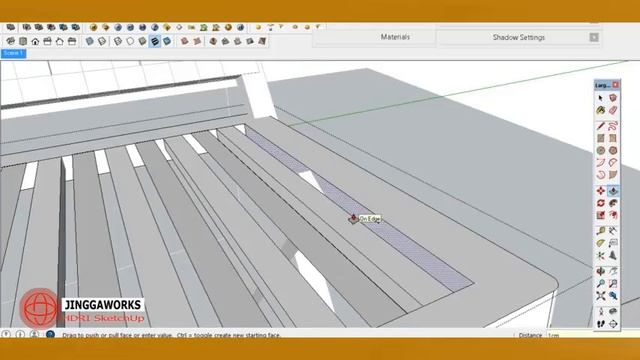Screen dimensions: 640x360
Task: Click the Distance measurement box
Action: [x=592, y=335]
